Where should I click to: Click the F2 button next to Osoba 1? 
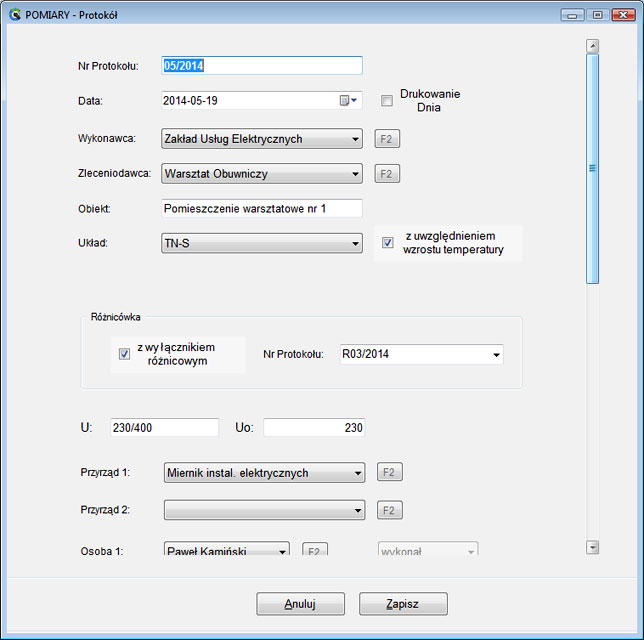315,549
